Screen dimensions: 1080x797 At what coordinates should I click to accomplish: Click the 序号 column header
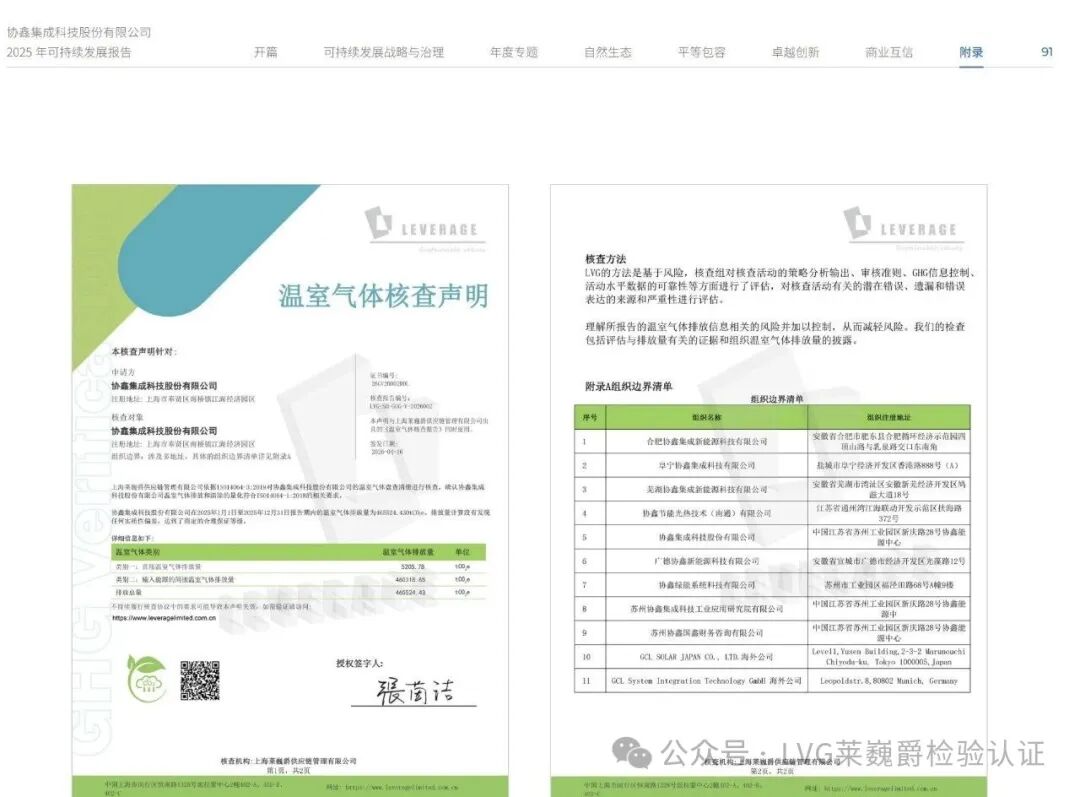coord(590,417)
